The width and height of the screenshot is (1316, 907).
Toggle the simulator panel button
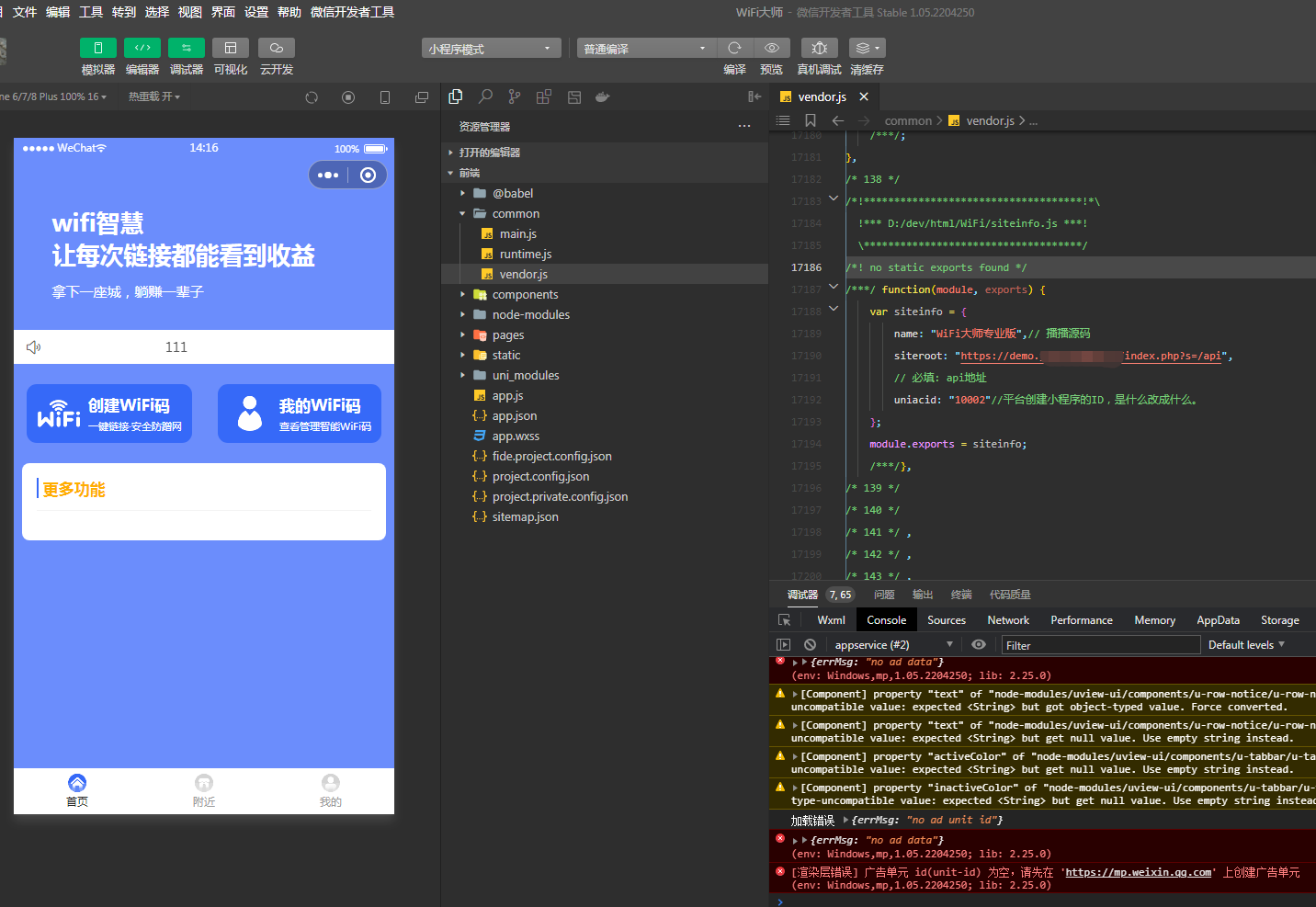pos(98,48)
